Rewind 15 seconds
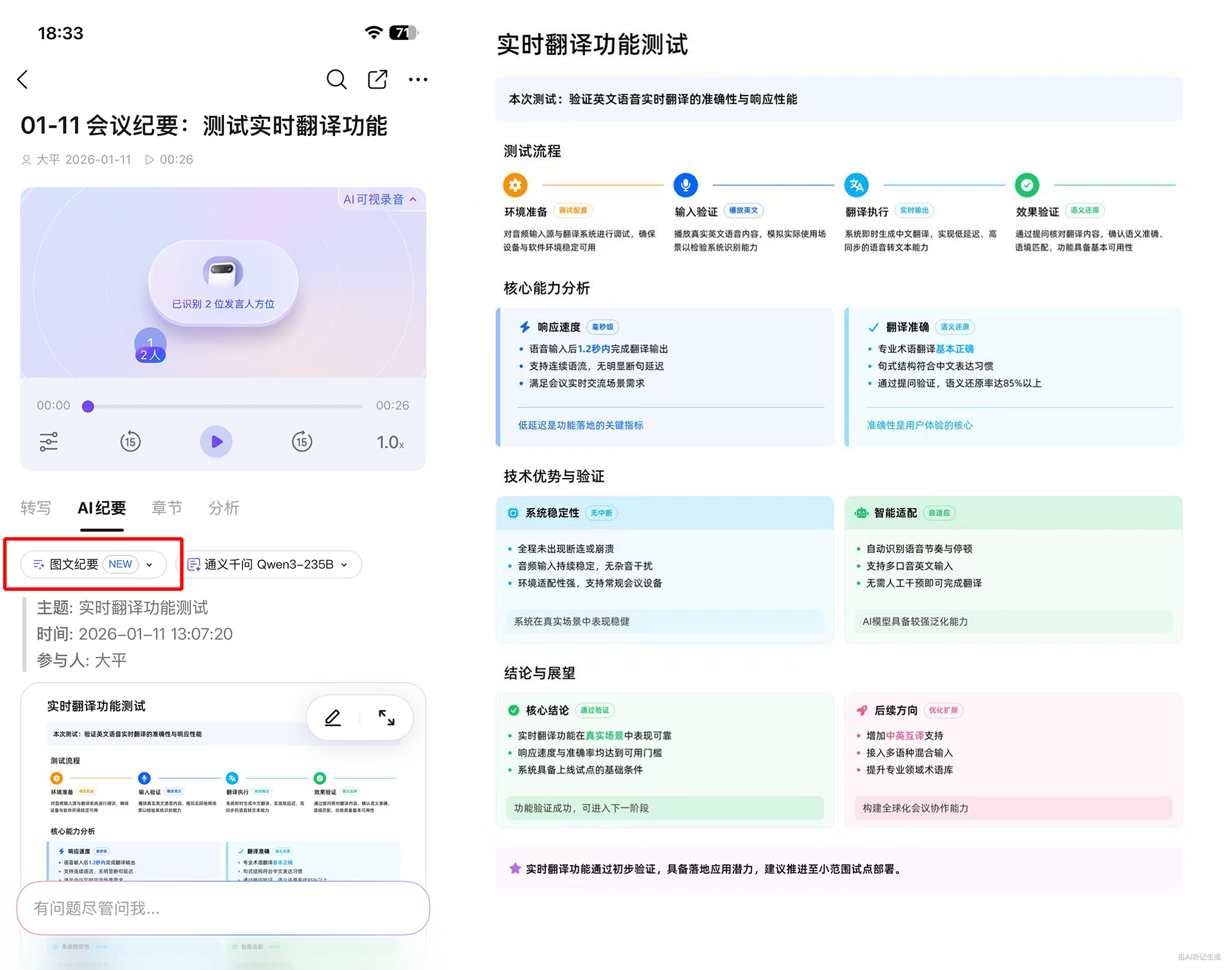 (x=130, y=442)
